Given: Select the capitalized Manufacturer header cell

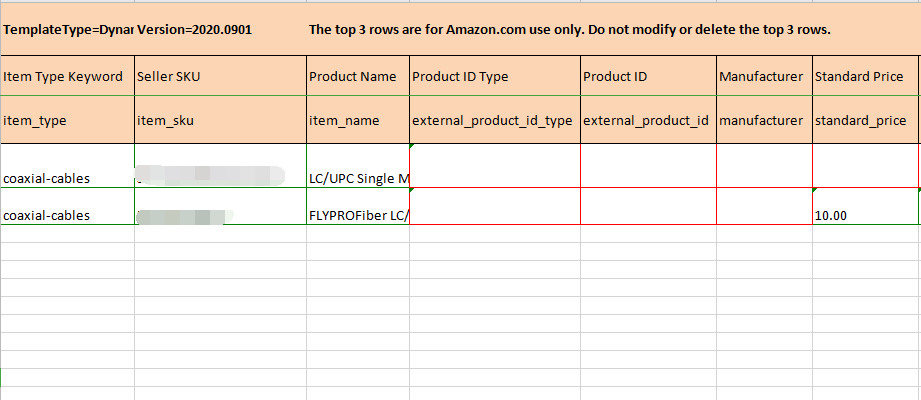Looking at the screenshot, I should tap(763, 76).
